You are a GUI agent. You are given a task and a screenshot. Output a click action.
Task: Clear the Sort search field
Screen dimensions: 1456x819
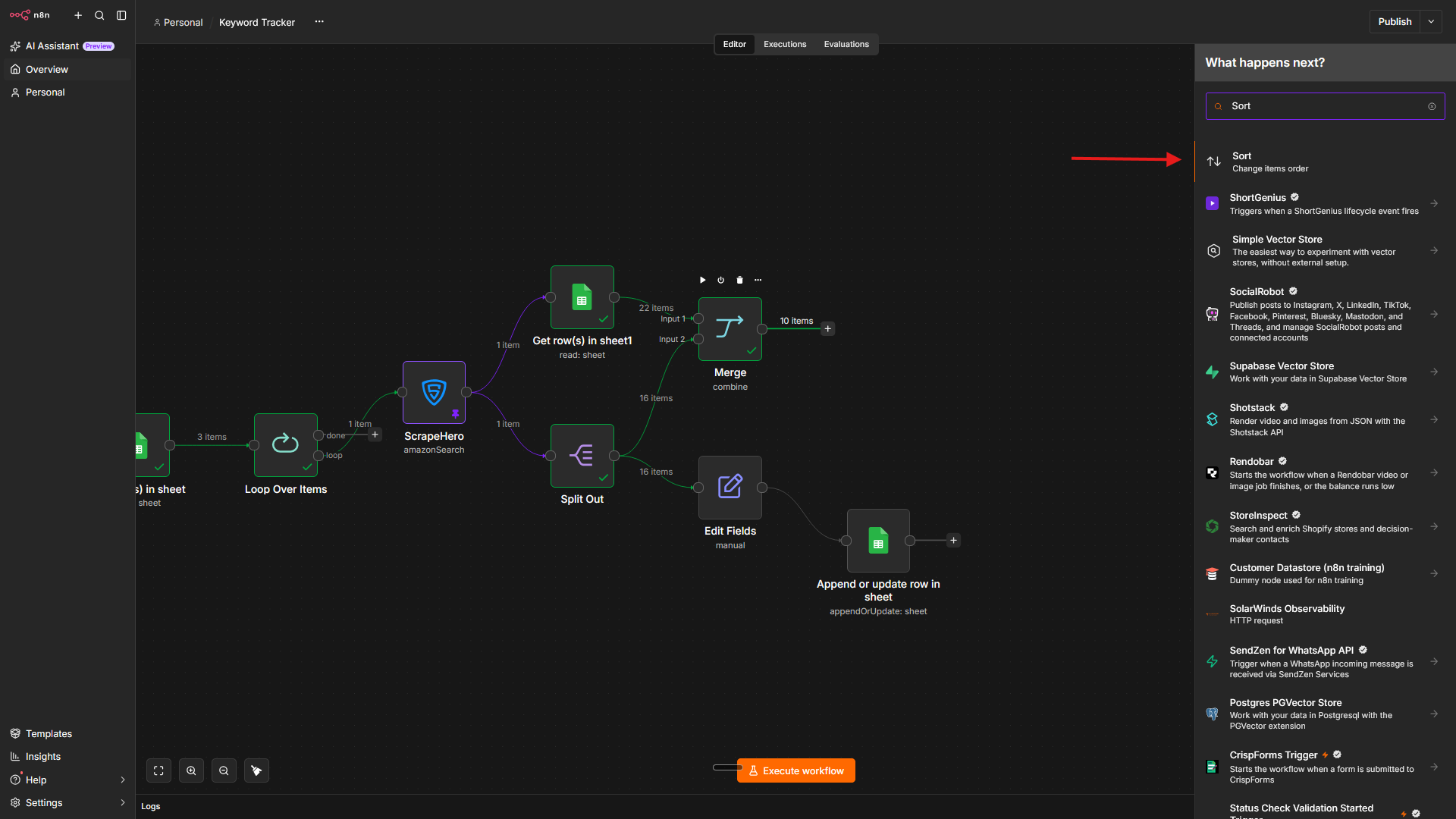click(1432, 106)
